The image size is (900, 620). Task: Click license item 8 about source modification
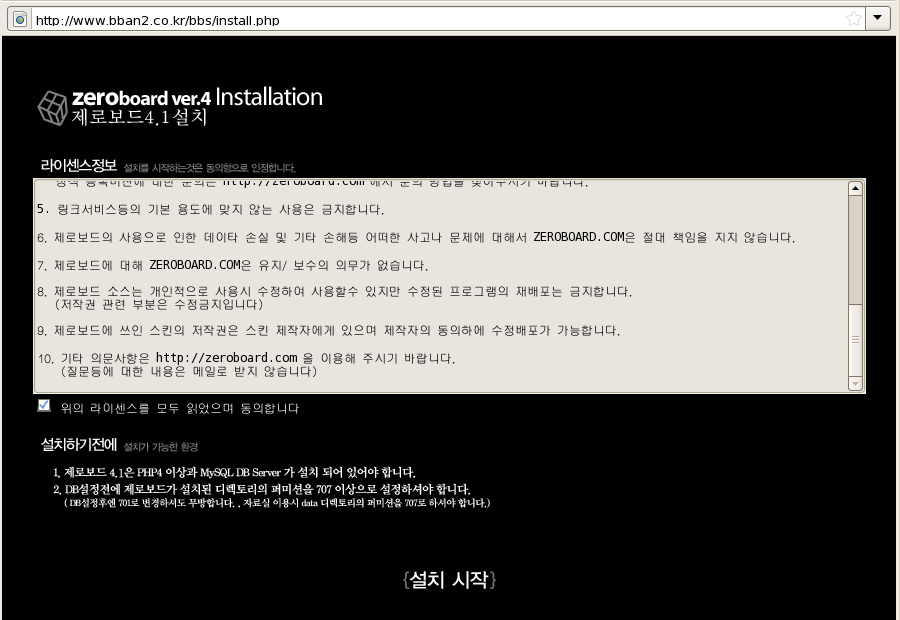[335, 297]
